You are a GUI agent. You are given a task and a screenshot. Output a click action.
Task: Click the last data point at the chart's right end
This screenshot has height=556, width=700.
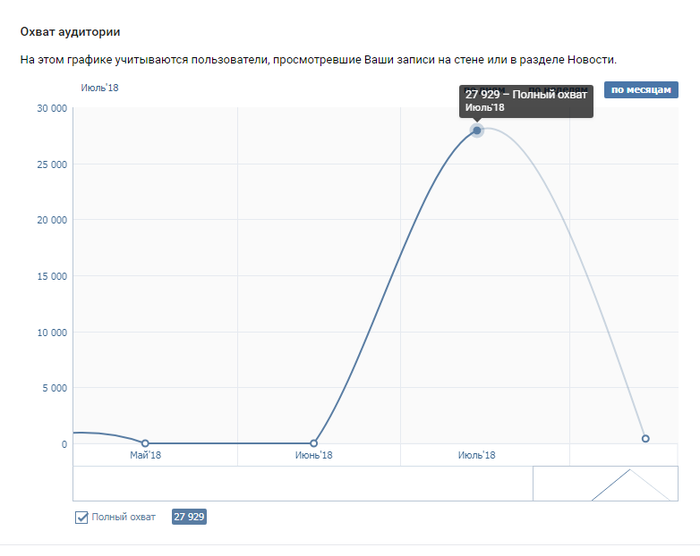coord(645,438)
